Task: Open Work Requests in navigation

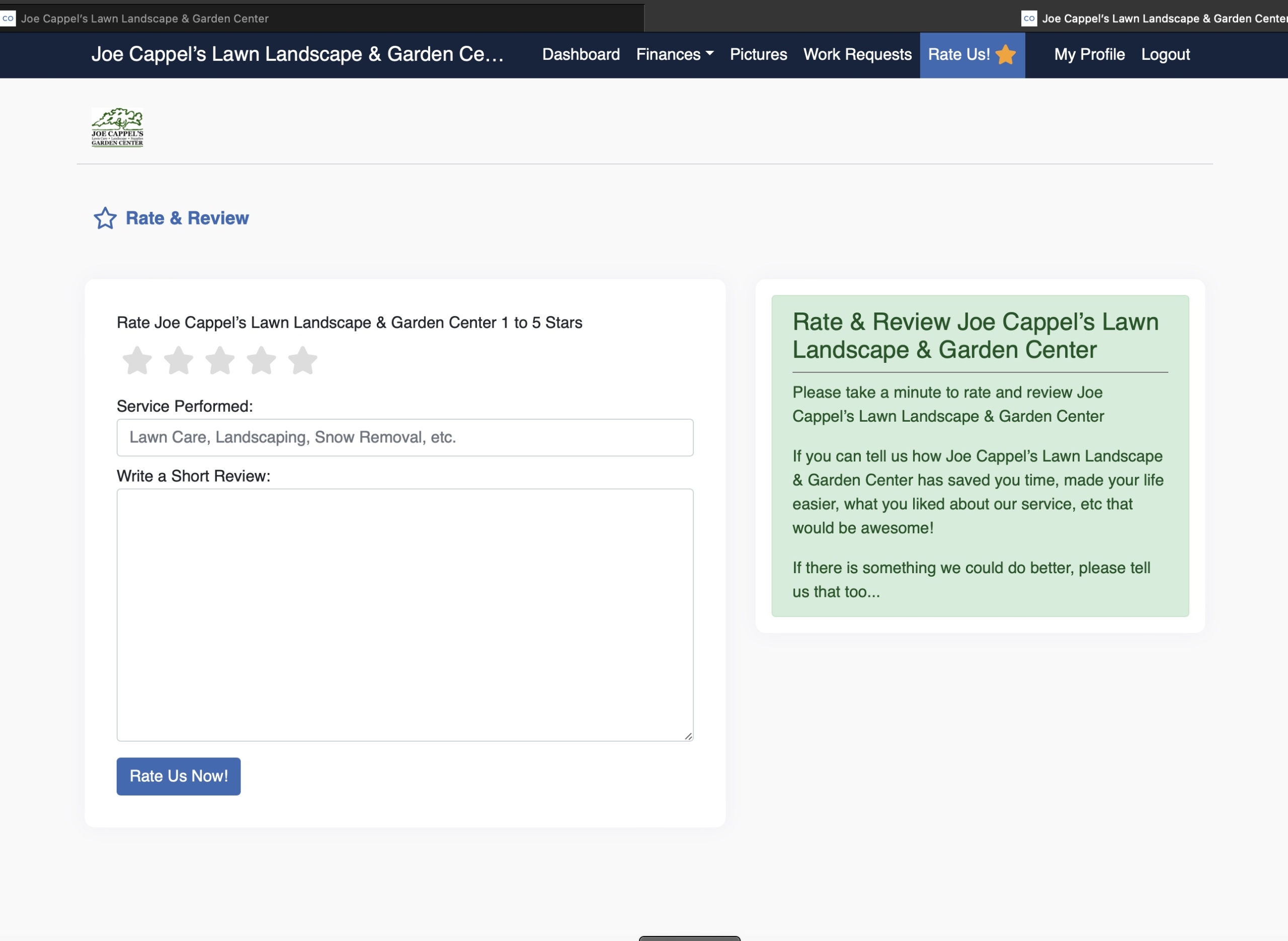Action: click(x=857, y=55)
